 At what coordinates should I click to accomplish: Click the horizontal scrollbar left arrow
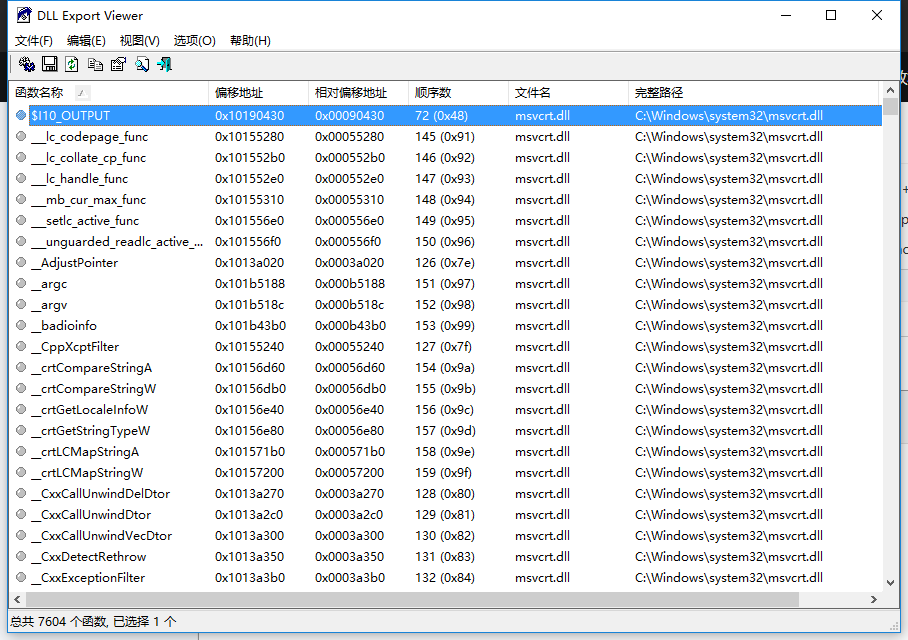pos(17,599)
